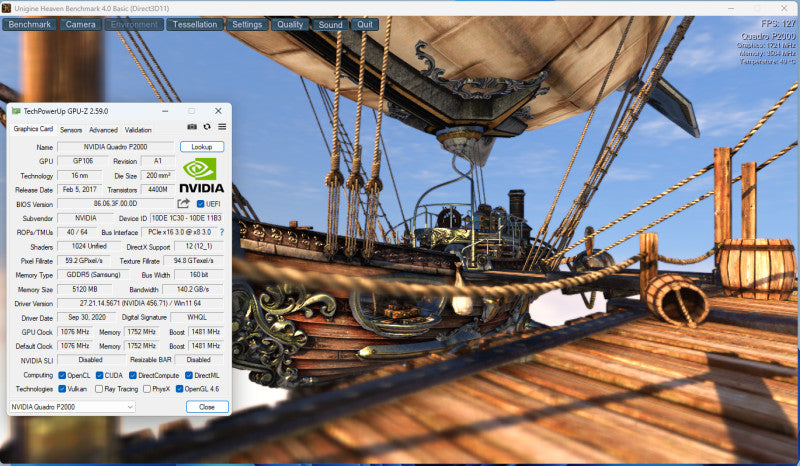The height and width of the screenshot is (466, 800).
Task: Open the Benchmark menu in Heaven
Action: pyautogui.click(x=30, y=24)
